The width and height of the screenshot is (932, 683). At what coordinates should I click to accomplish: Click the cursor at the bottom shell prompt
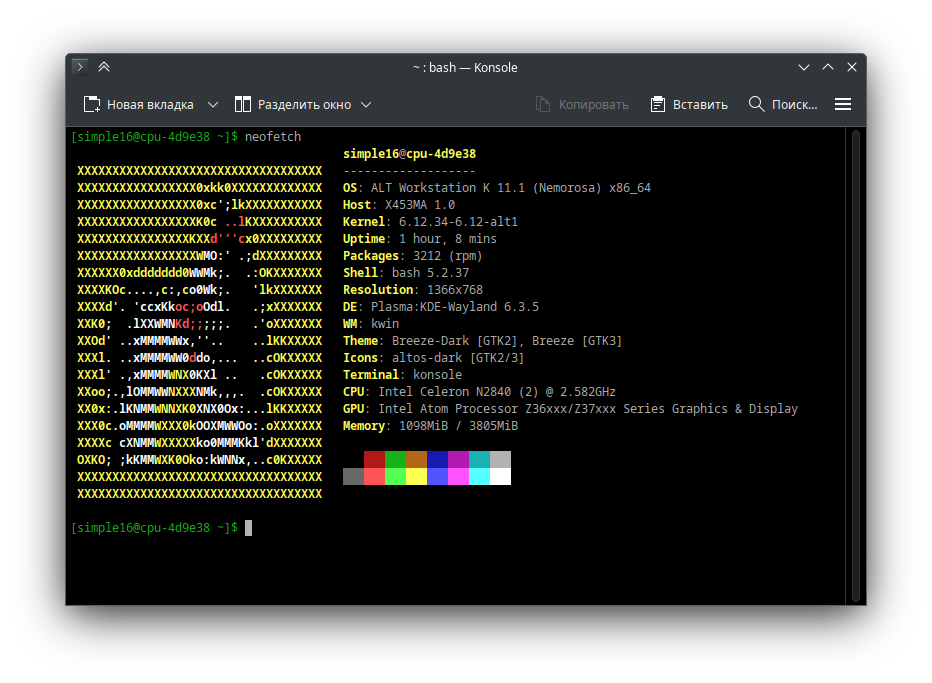tap(248, 528)
